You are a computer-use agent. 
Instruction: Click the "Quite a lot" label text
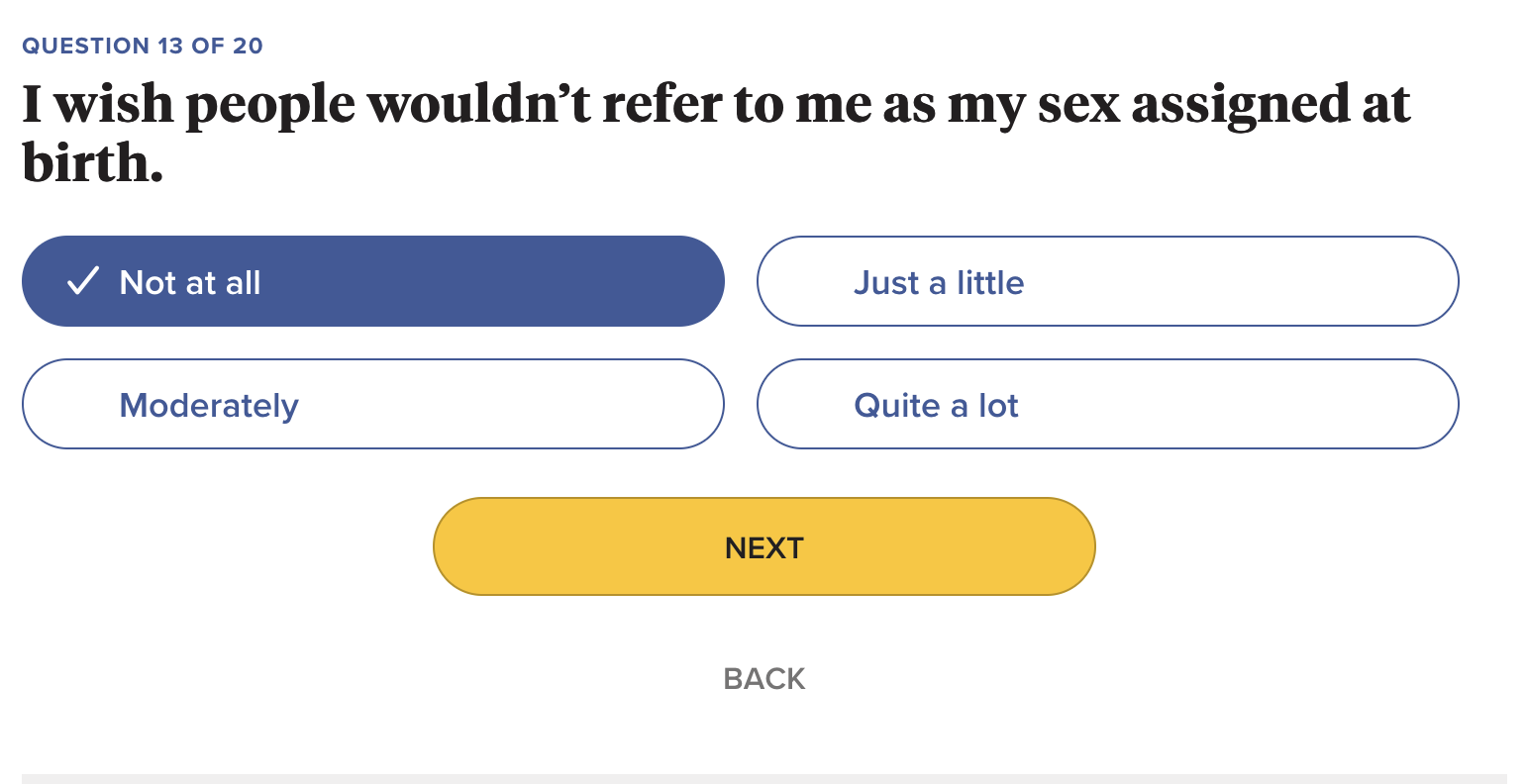936,406
